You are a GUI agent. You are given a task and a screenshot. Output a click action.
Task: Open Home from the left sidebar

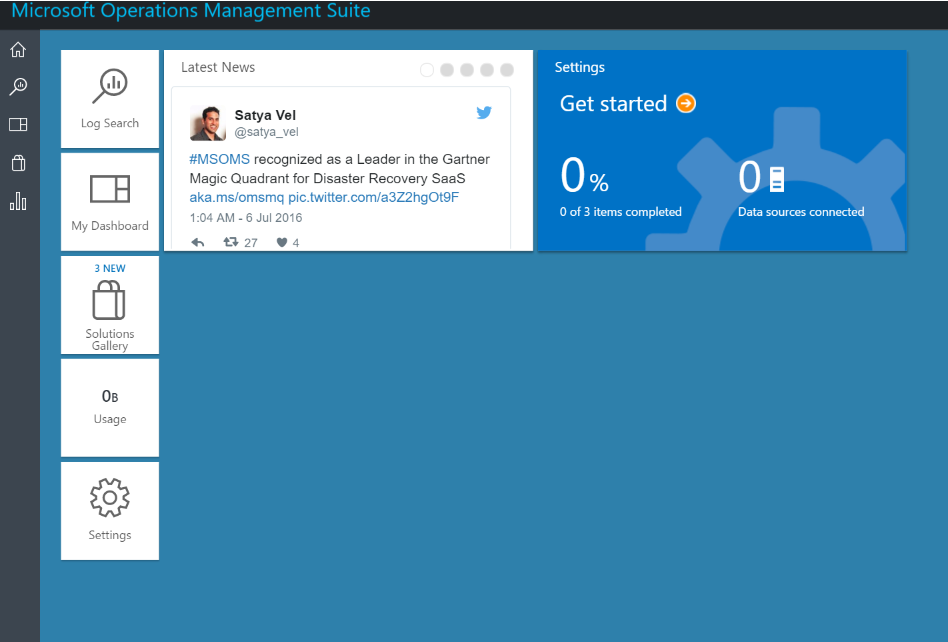[x=18, y=50]
